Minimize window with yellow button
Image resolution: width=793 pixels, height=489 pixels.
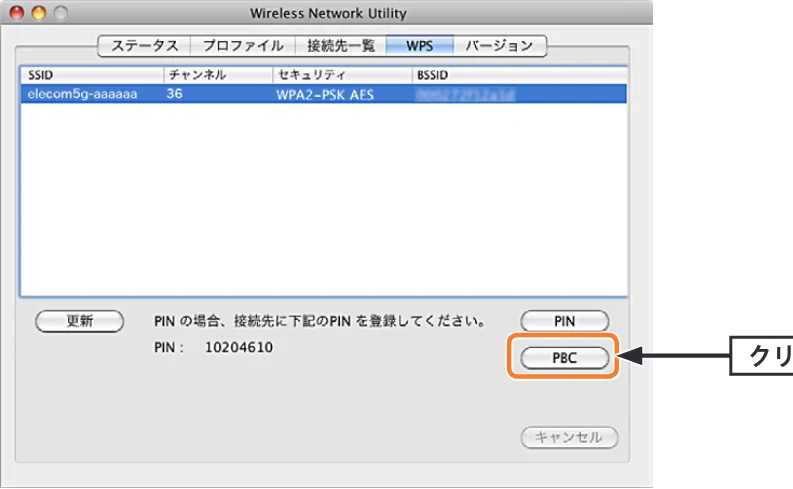coord(39,13)
